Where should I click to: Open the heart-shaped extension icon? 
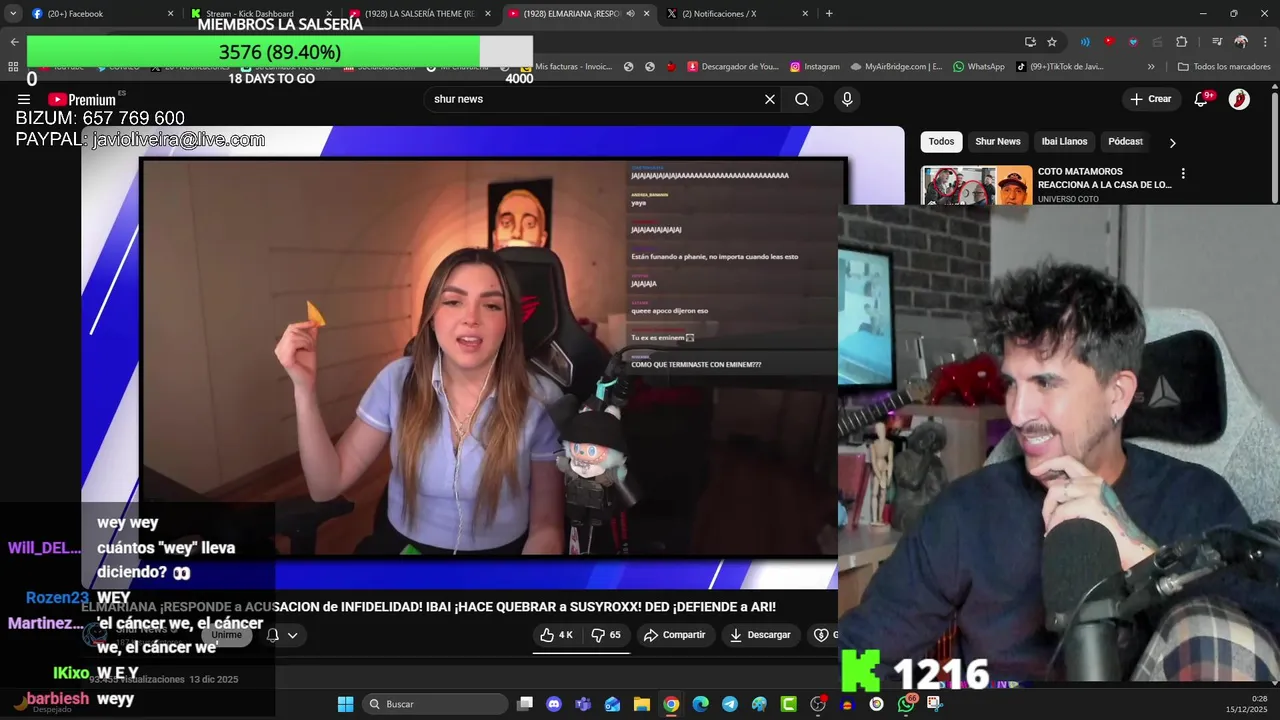[x=1133, y=42]
